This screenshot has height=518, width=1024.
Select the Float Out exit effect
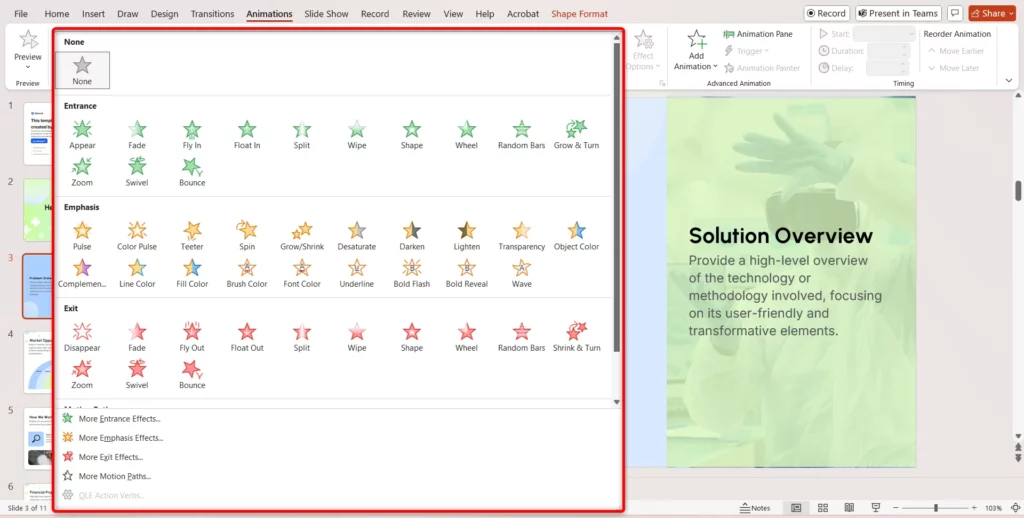click(x=247, y=335)
